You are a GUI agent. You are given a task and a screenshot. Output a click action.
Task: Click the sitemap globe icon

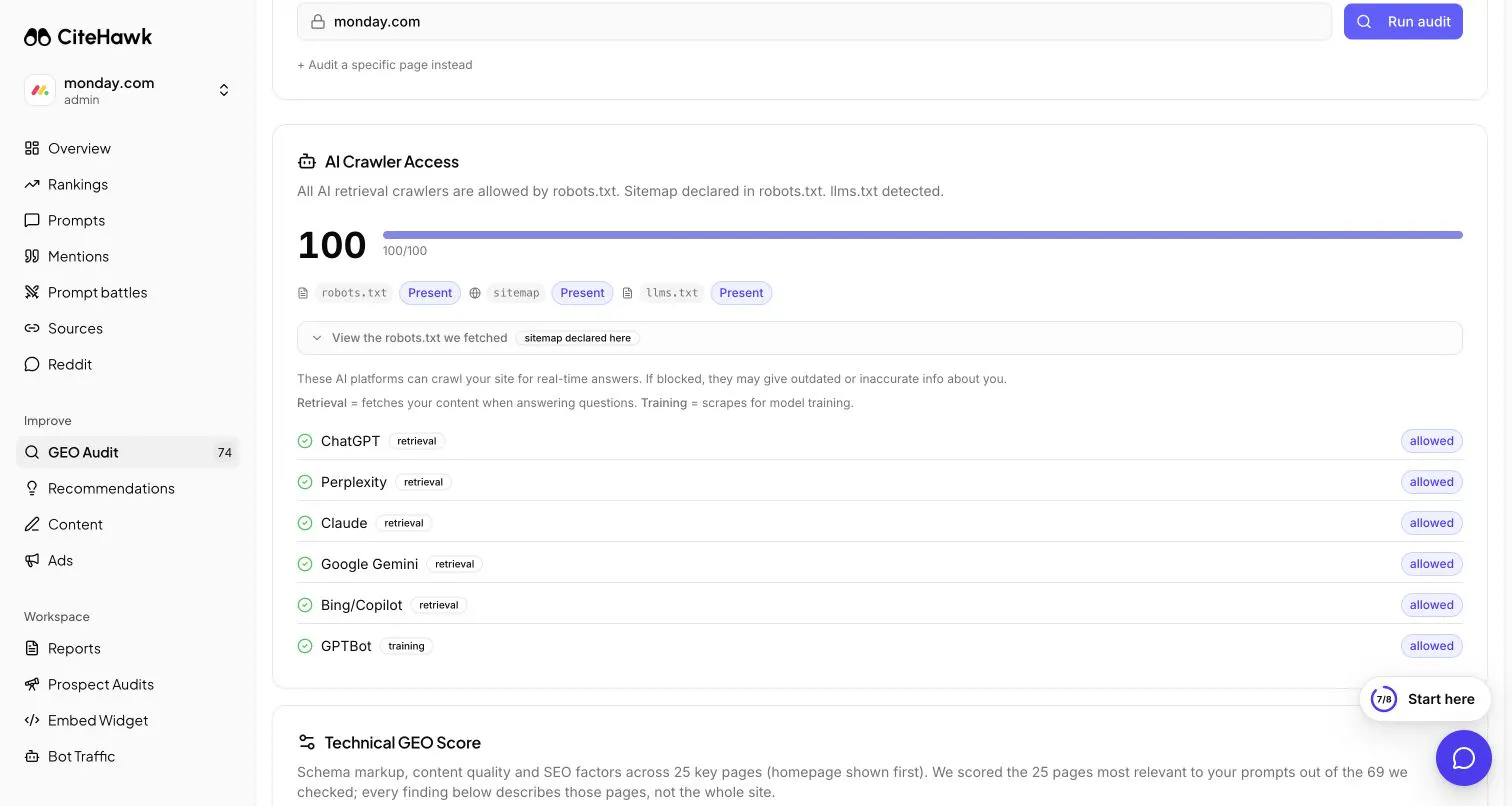coord(475,293)
